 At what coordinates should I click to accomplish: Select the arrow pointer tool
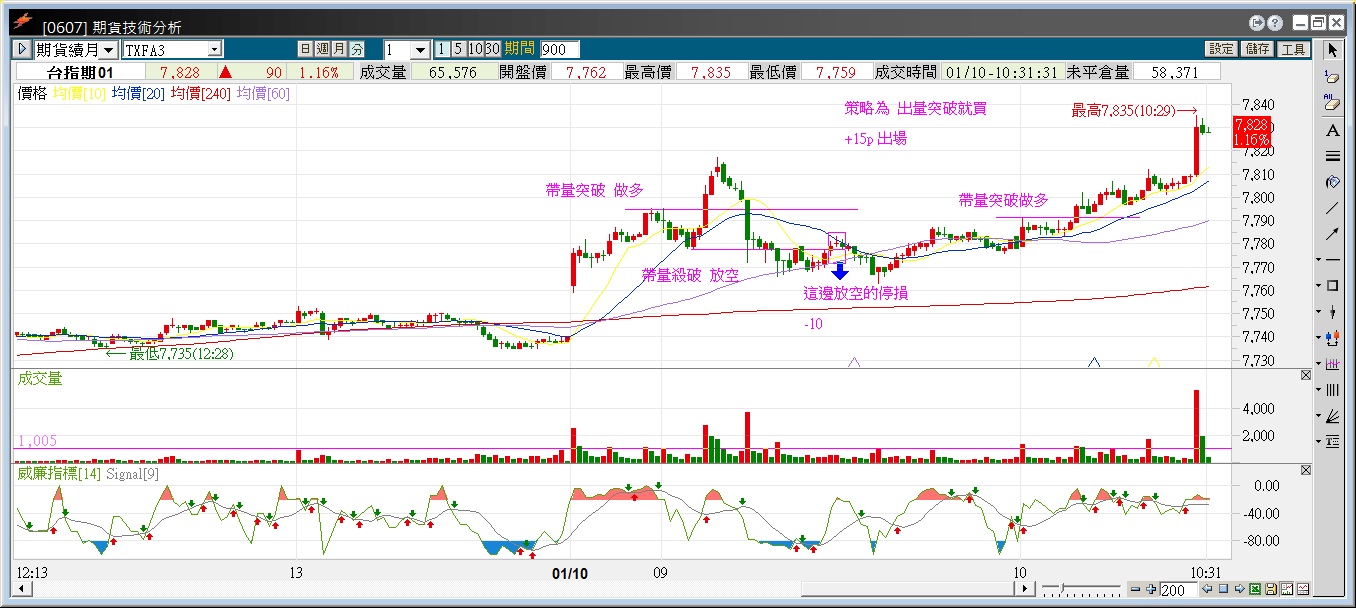coord(1332,50)
